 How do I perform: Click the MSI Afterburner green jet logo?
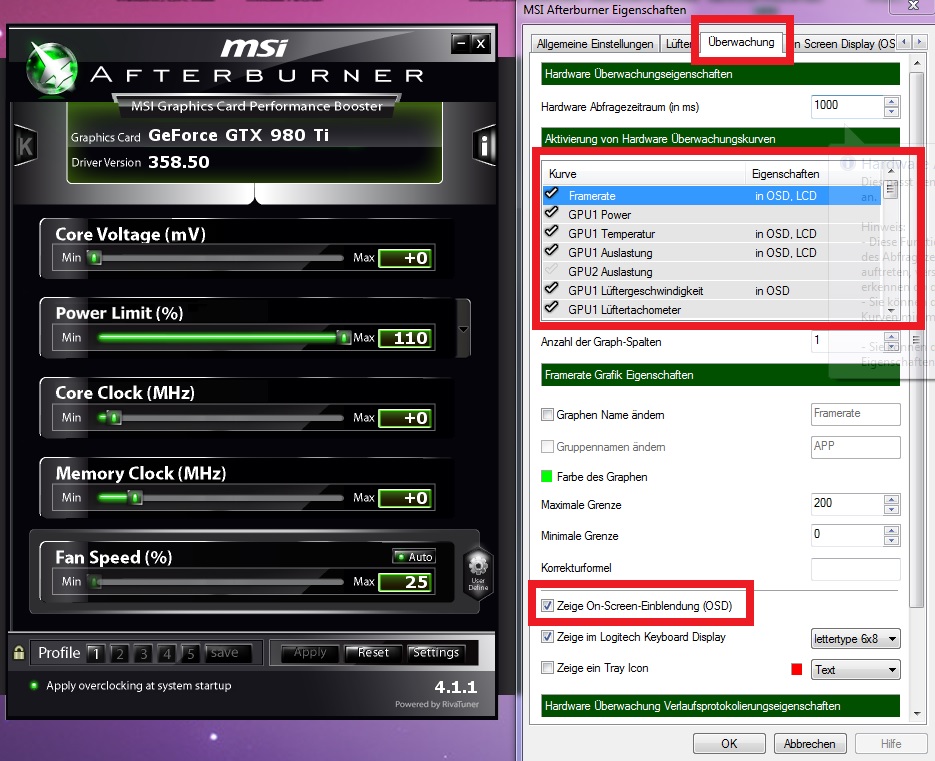tap(52, 69)
